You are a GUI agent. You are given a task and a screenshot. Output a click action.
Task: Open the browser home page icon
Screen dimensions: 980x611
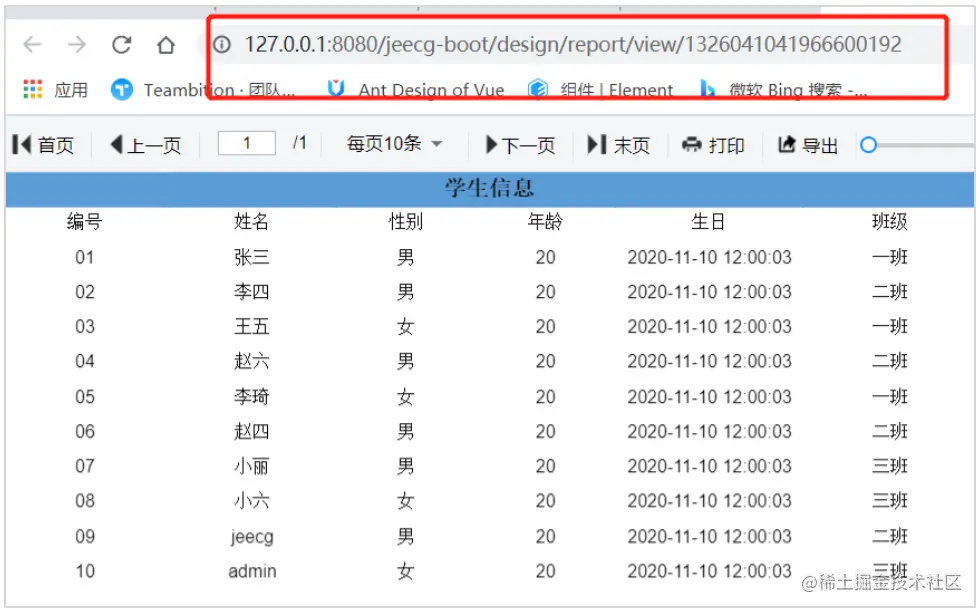166,44
